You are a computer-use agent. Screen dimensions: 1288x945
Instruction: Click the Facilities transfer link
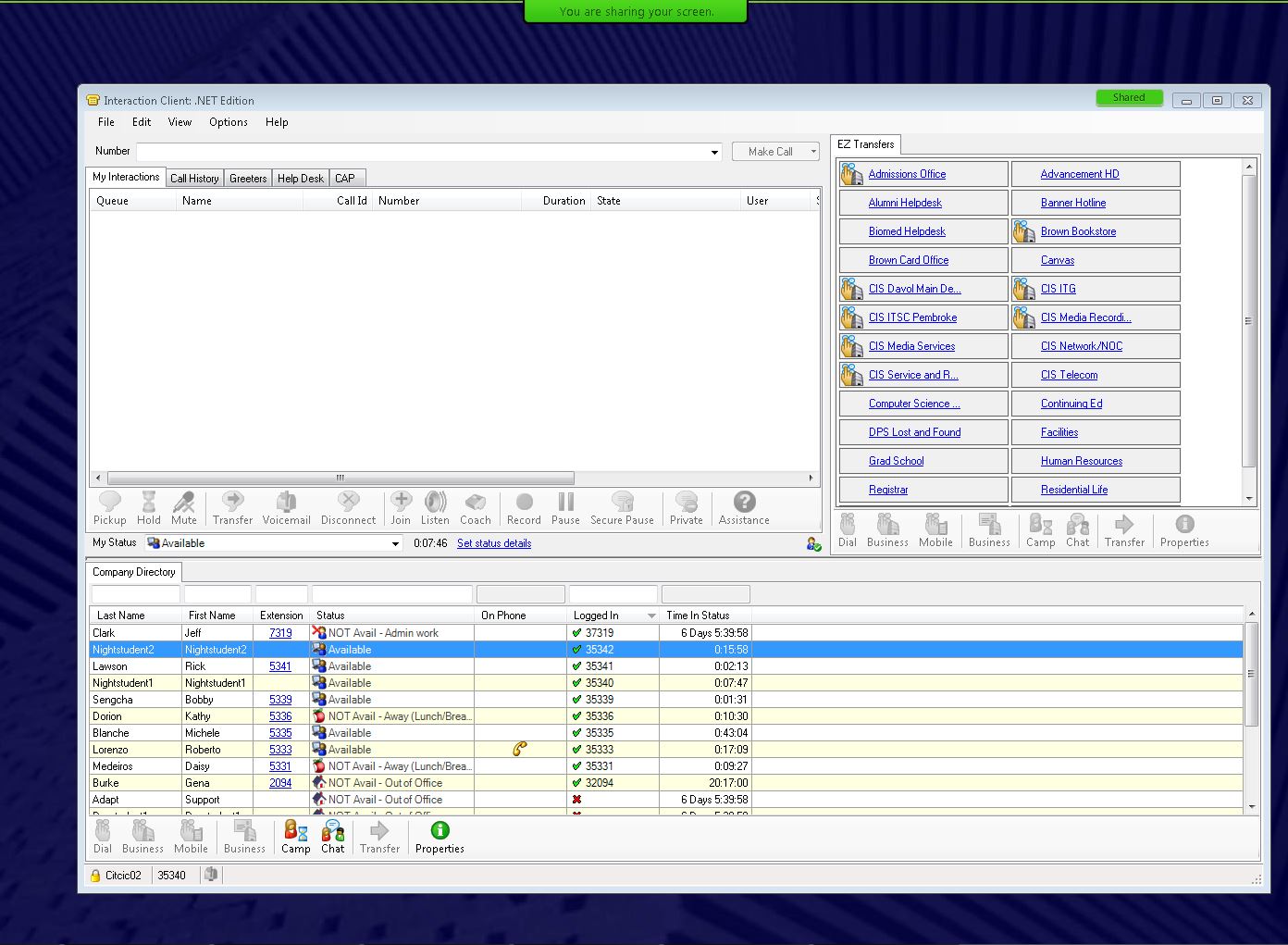tap(1059, 432)
